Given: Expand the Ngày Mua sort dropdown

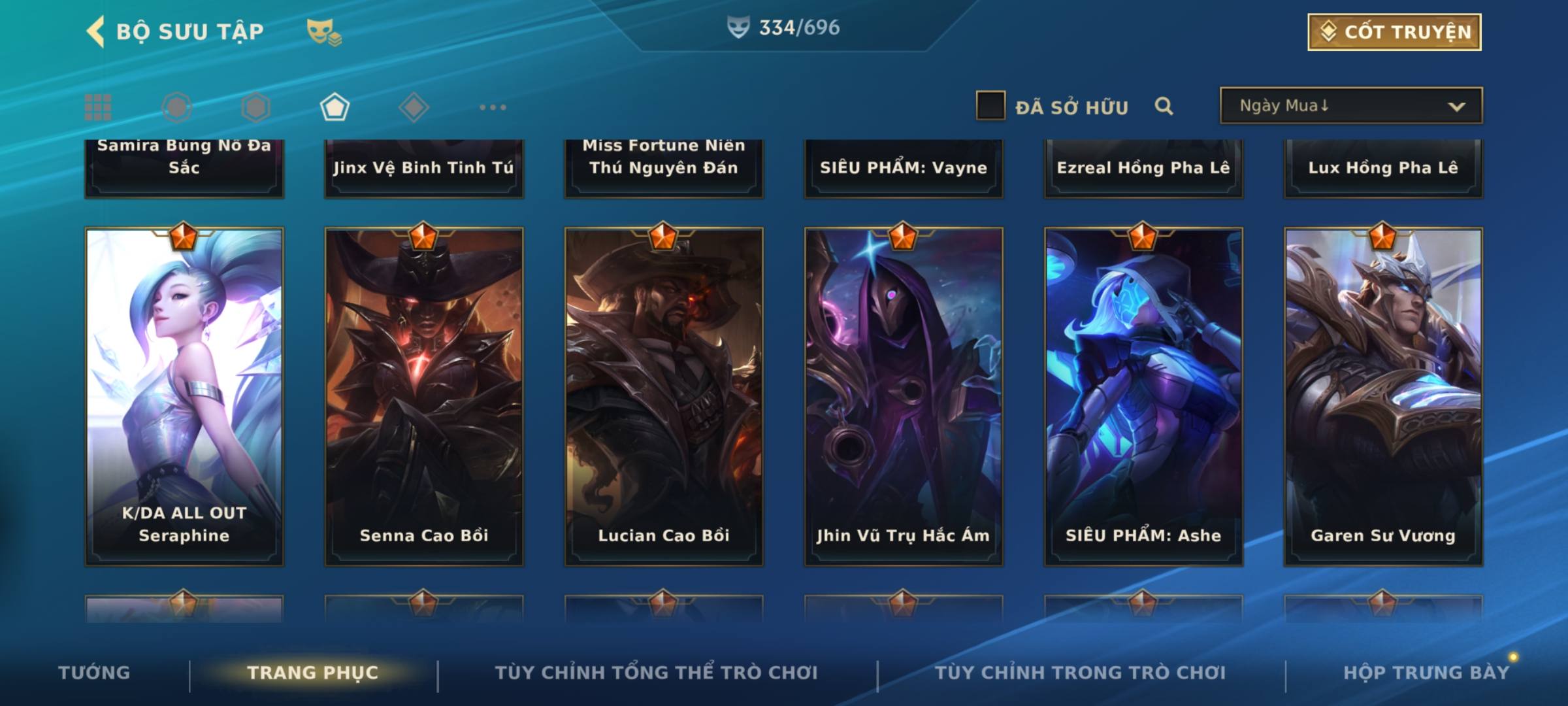Looking at the screenshot, I should coord(1351,106).
